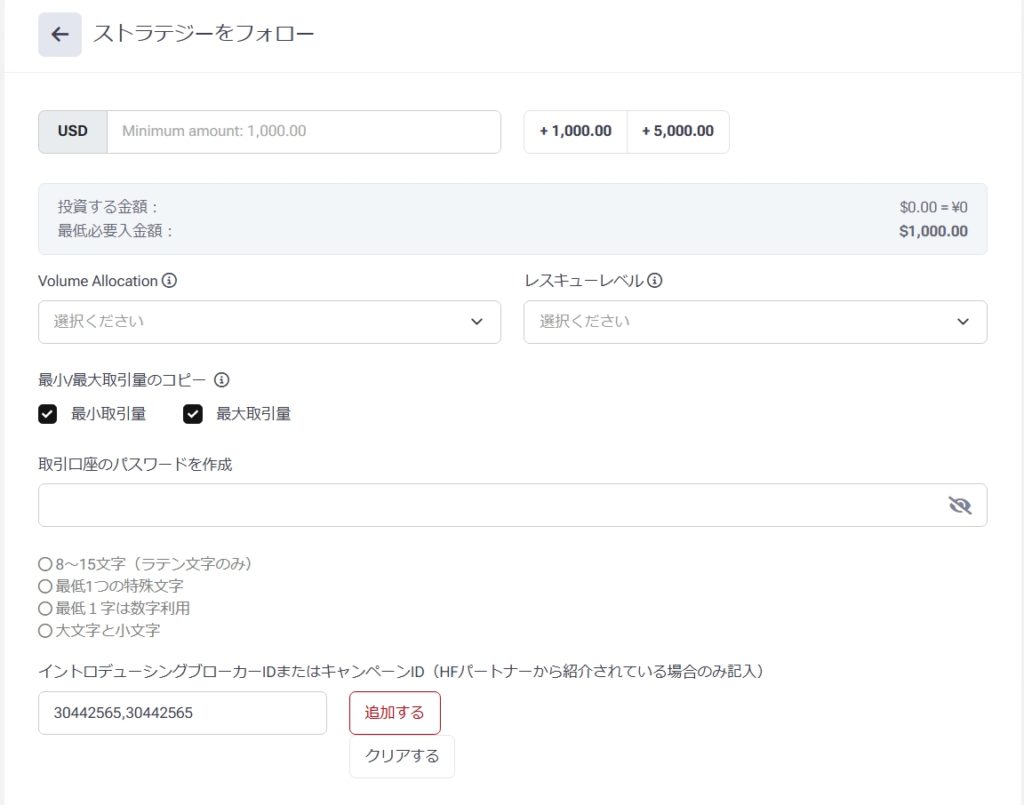Image resolution: width=1024 pixels, height=805 pixels.
Task: Select the 大文字と小文字 requirement circle
Action: tap(44, 631)
